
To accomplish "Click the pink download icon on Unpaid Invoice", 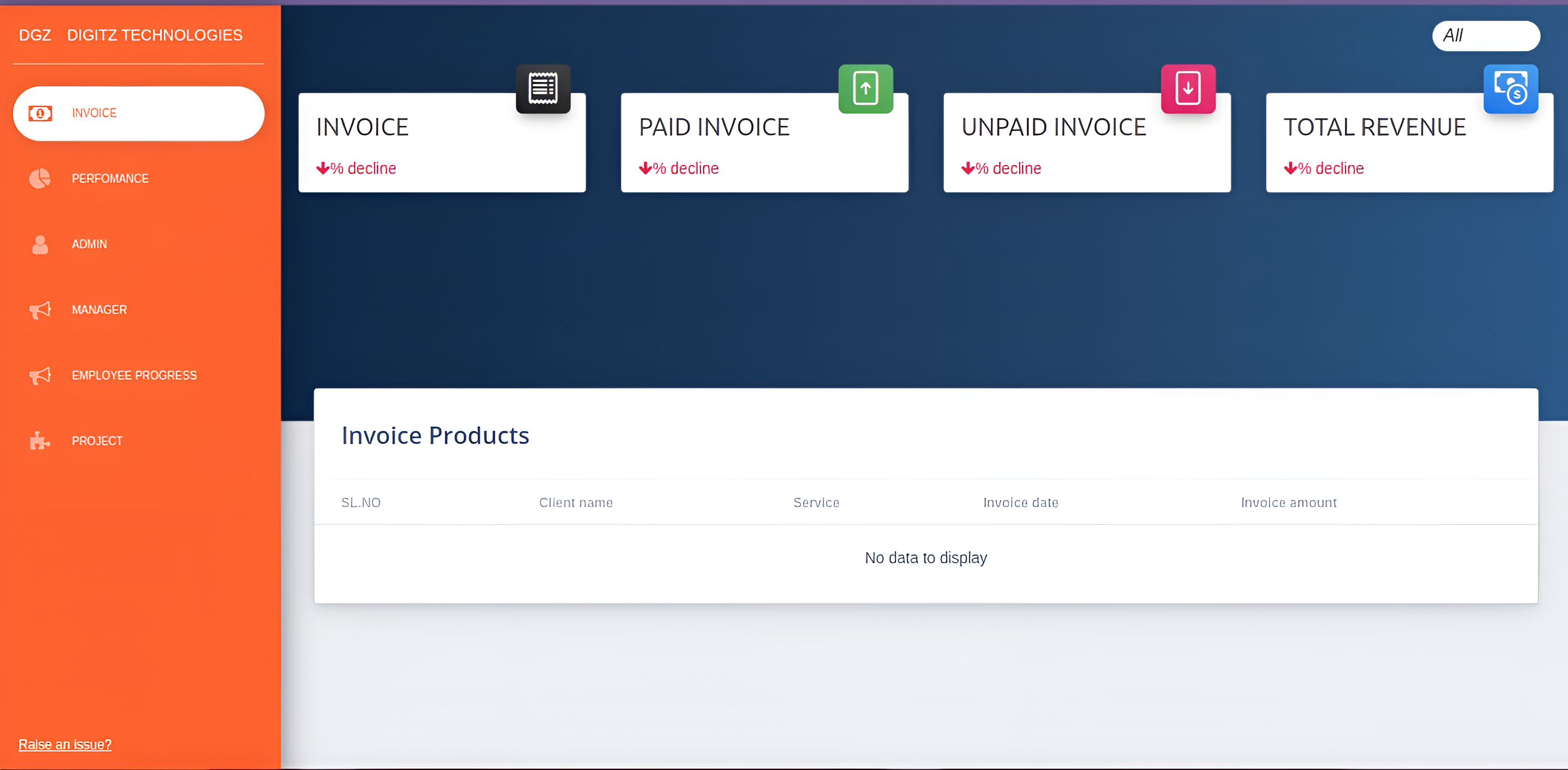I will (x=1188, y=89).
